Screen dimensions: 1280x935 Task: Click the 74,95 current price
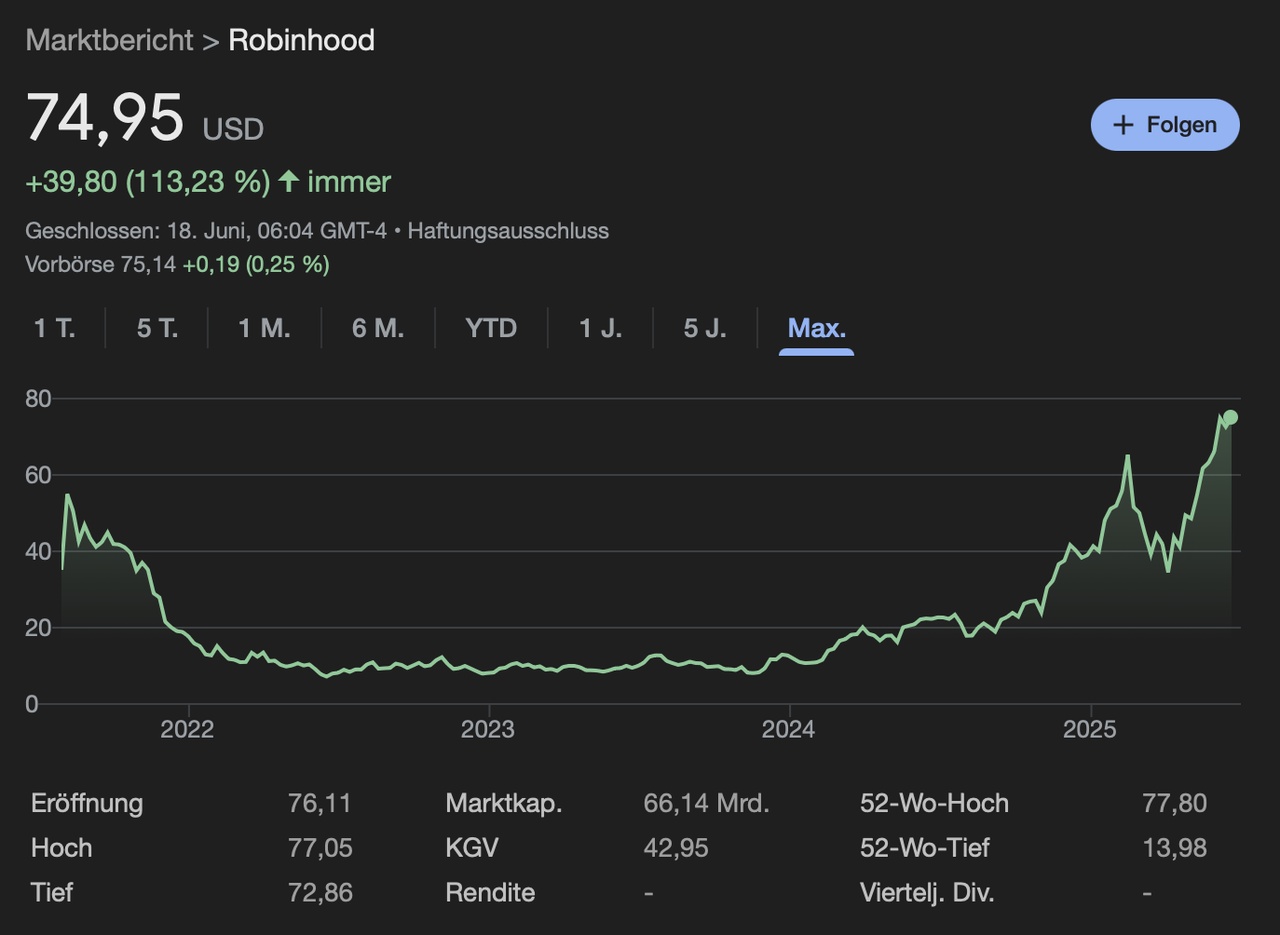[105, 117]
